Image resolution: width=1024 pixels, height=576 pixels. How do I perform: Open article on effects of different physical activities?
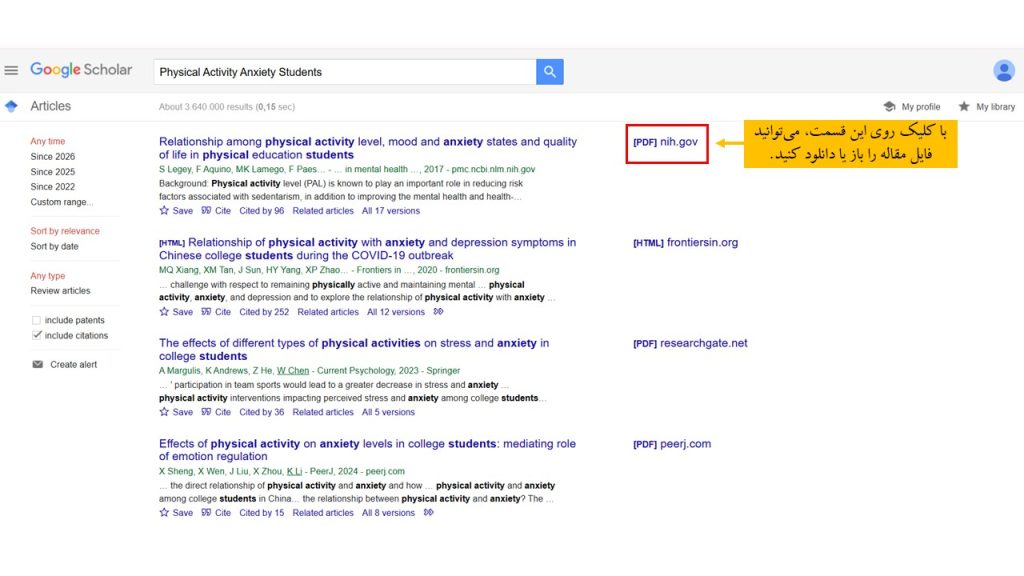tap(354, 349)
